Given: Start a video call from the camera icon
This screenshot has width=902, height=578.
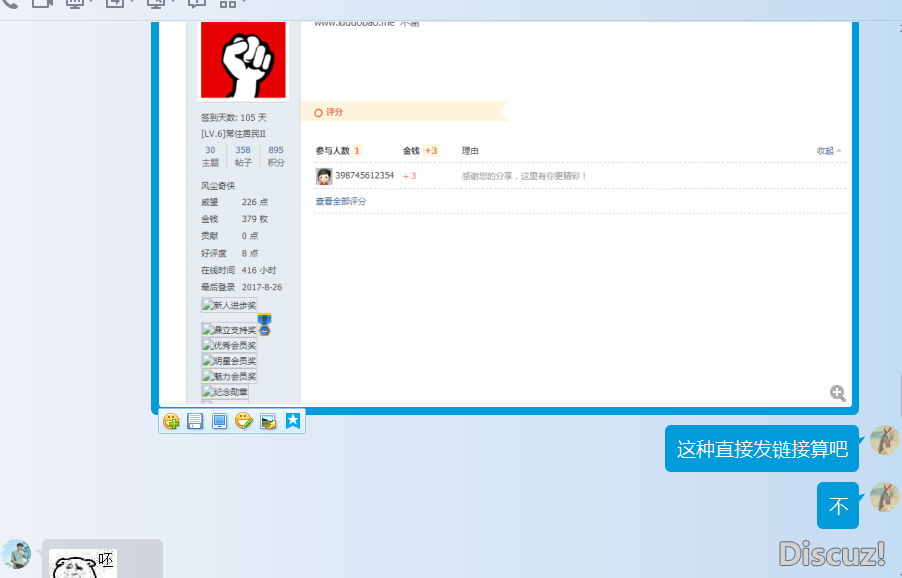Looking at the screenshot, I should pos(41,3).
